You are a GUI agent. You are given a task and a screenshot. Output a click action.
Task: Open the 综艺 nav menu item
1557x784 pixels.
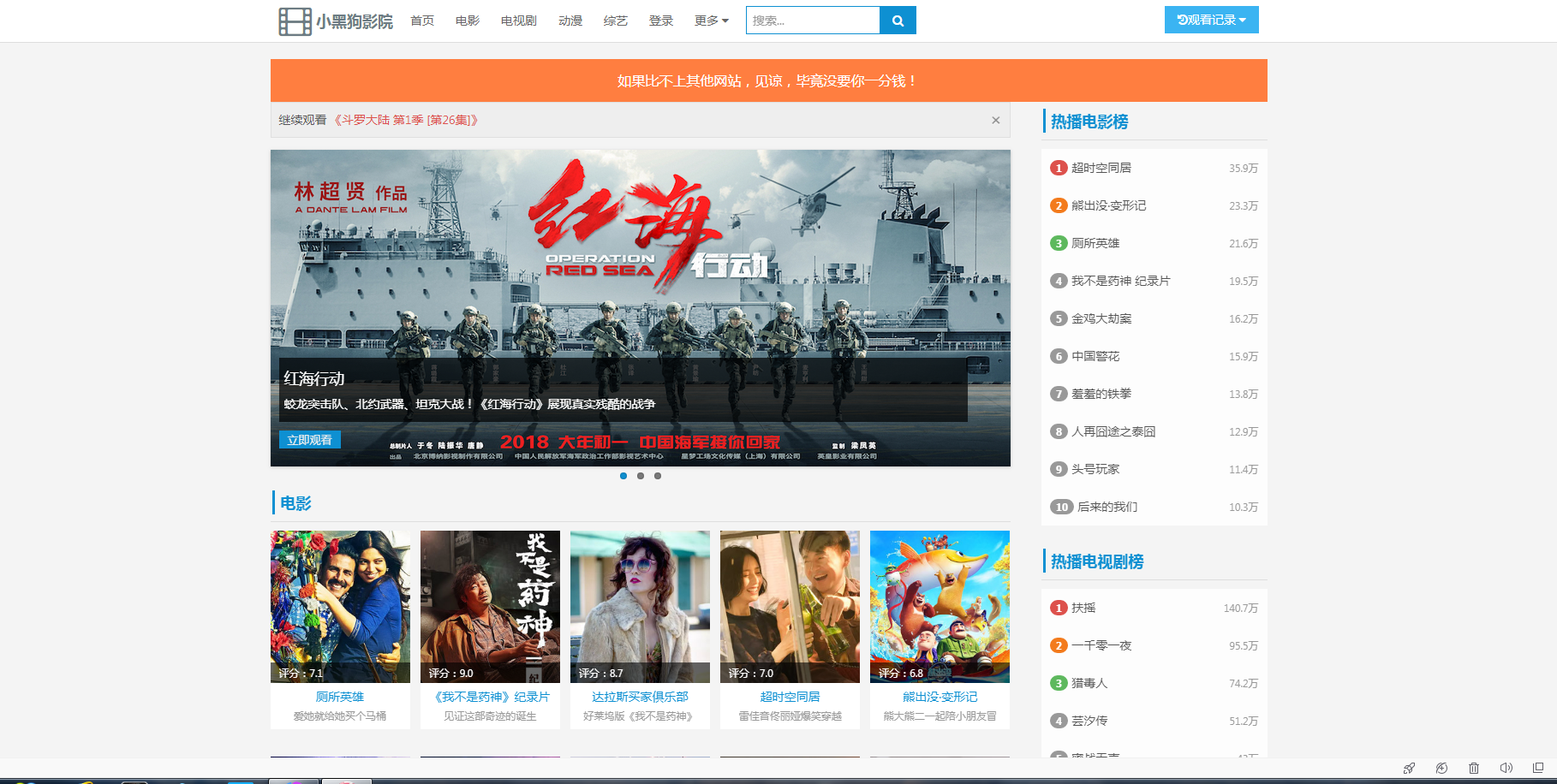coord(616,21)
